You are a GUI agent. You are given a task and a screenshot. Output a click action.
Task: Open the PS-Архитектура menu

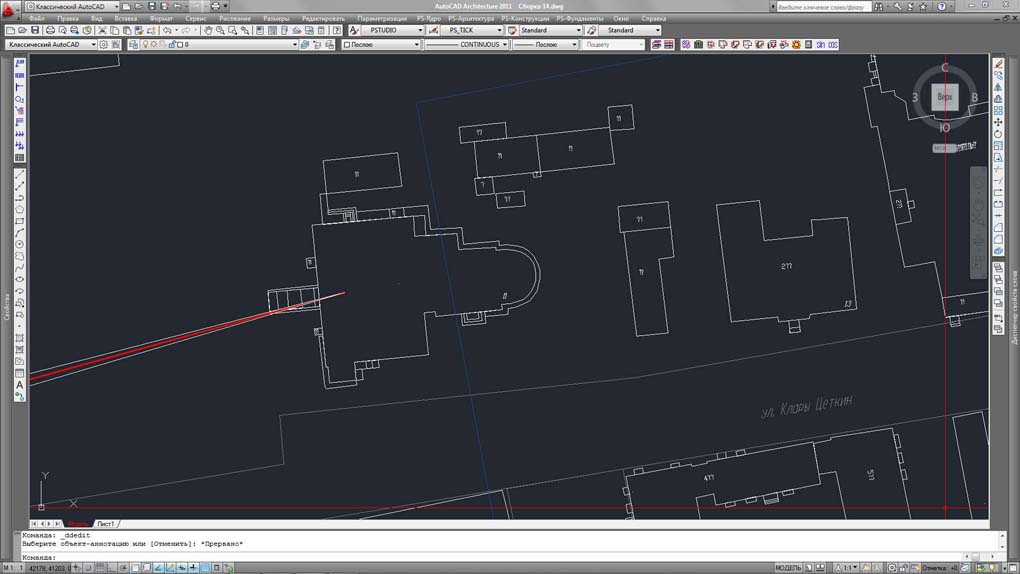click(x=471, y=18)
